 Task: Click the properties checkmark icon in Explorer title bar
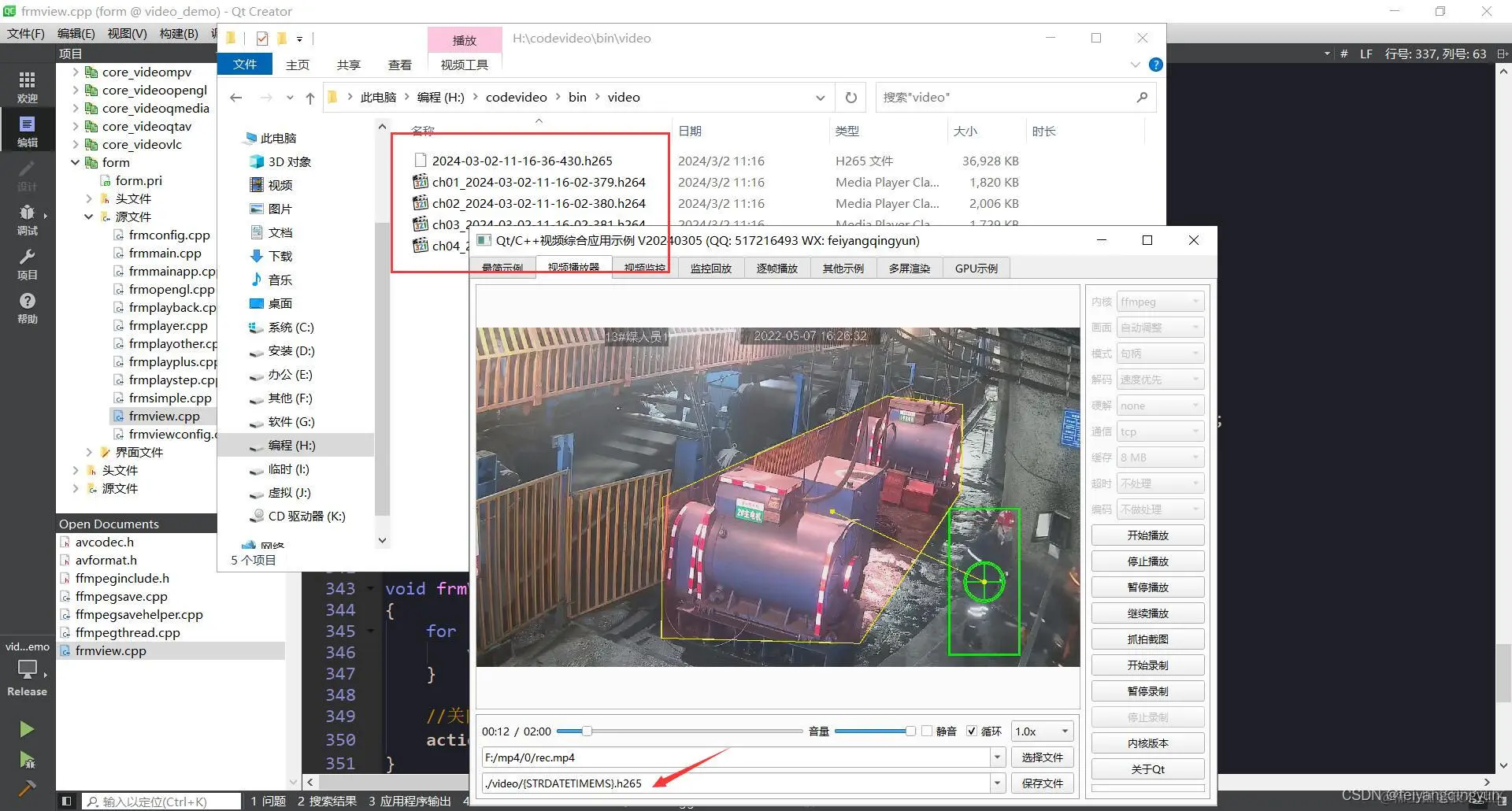click(262, 38)
